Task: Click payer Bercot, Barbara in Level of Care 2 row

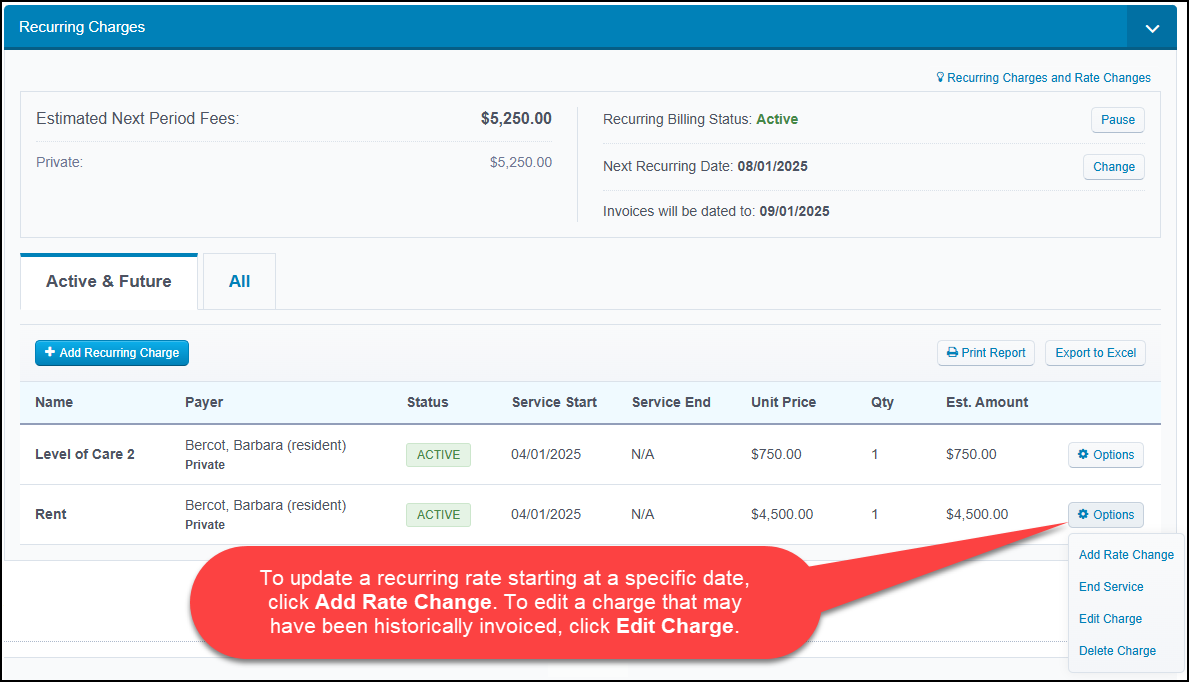Action: (265, 445)
